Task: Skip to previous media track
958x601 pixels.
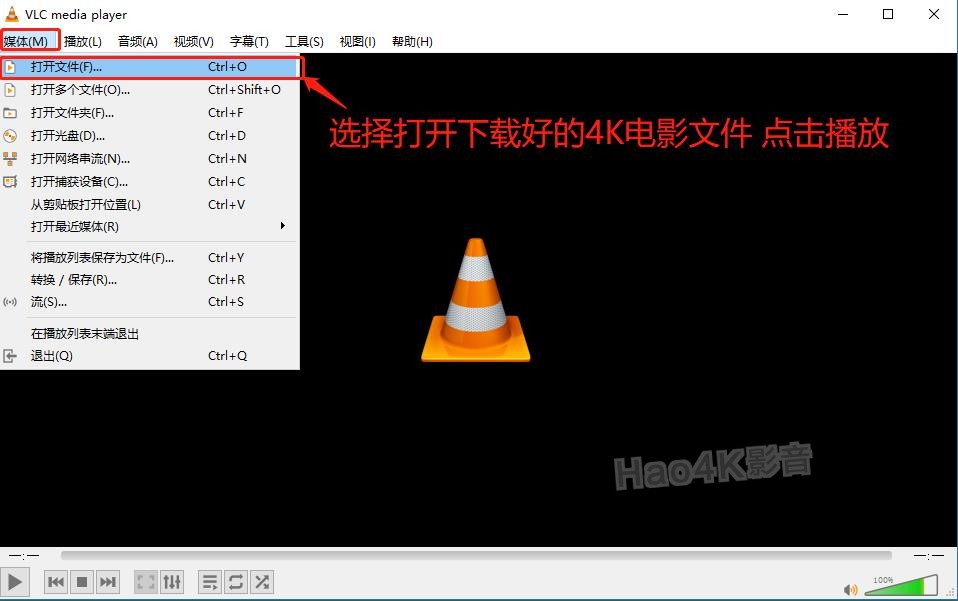Action: 56,582
